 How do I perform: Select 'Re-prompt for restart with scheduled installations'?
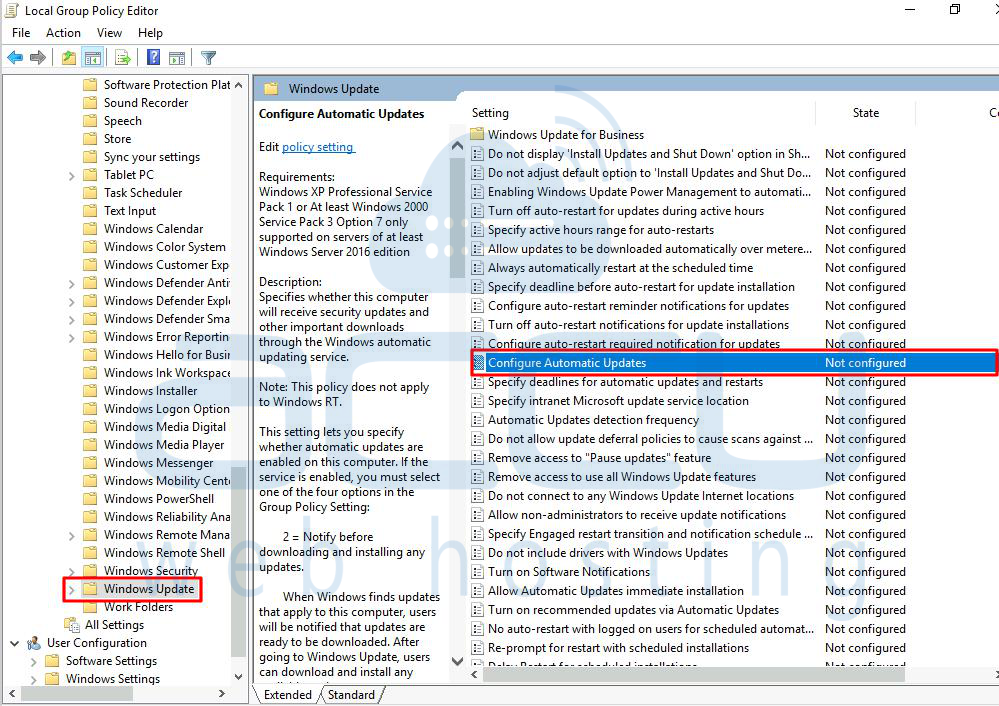point(618,647)
